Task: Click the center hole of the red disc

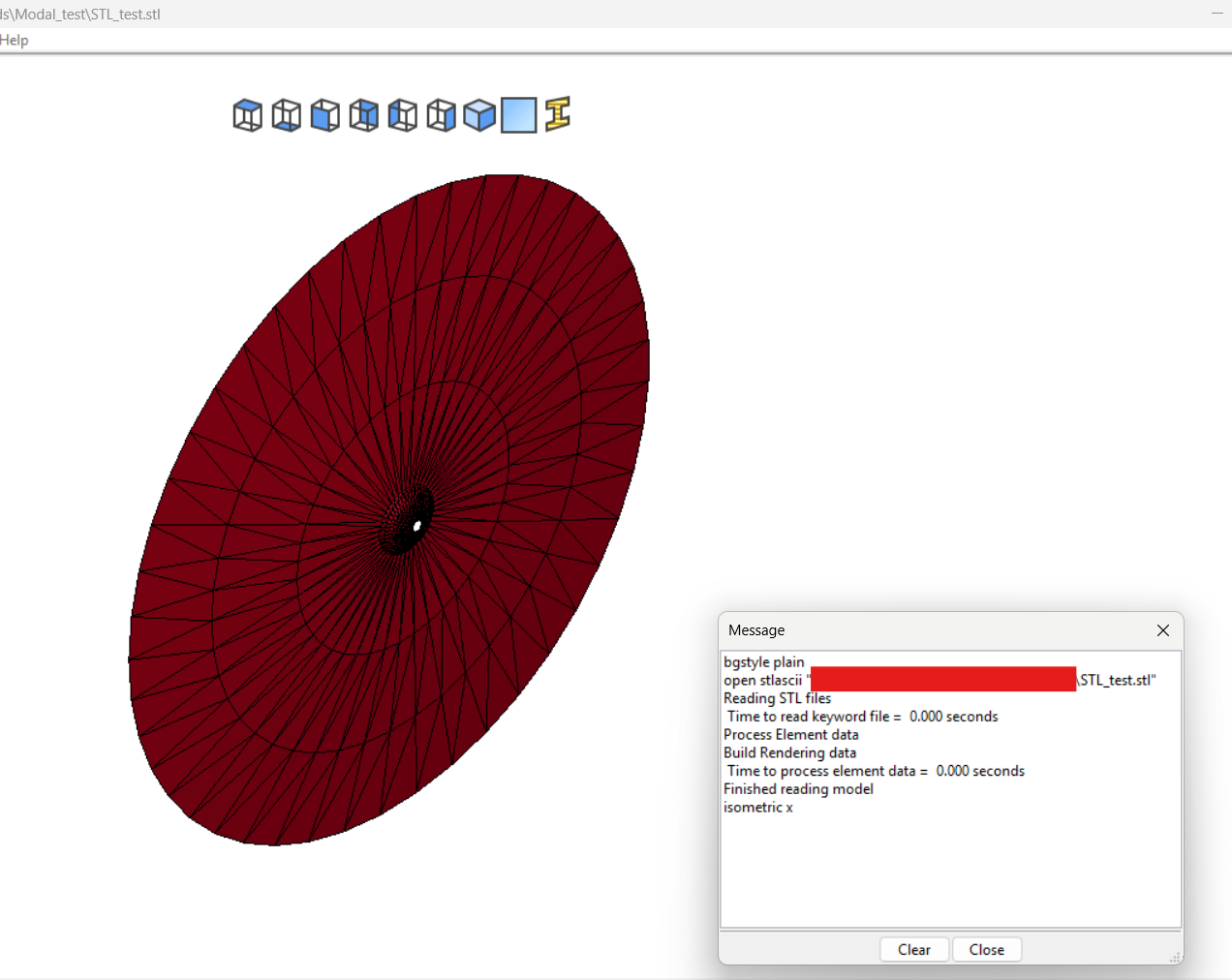Action: click(417, 526)
